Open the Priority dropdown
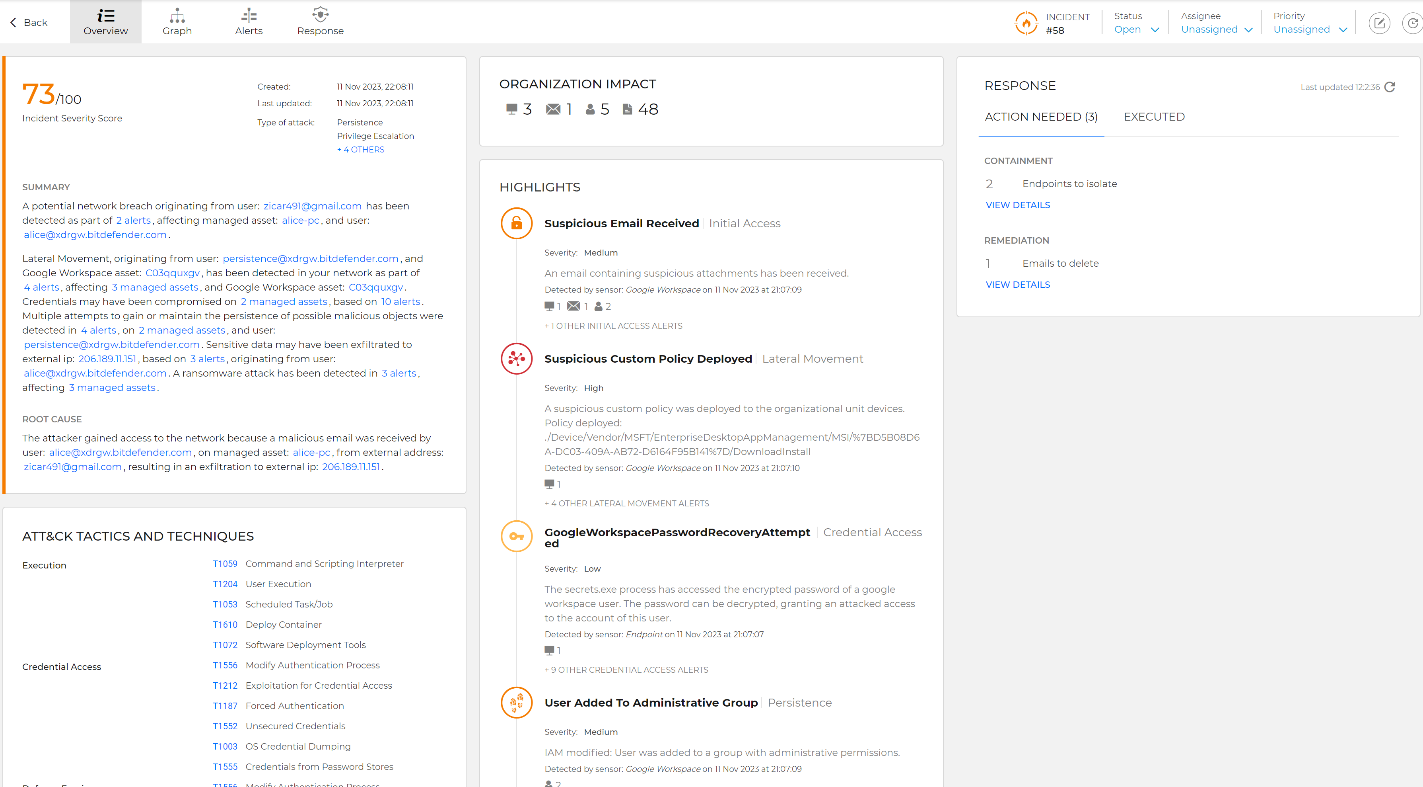Image resolution: width=1423 pixels, height=787 pixels. click(x=1309, y=29)
